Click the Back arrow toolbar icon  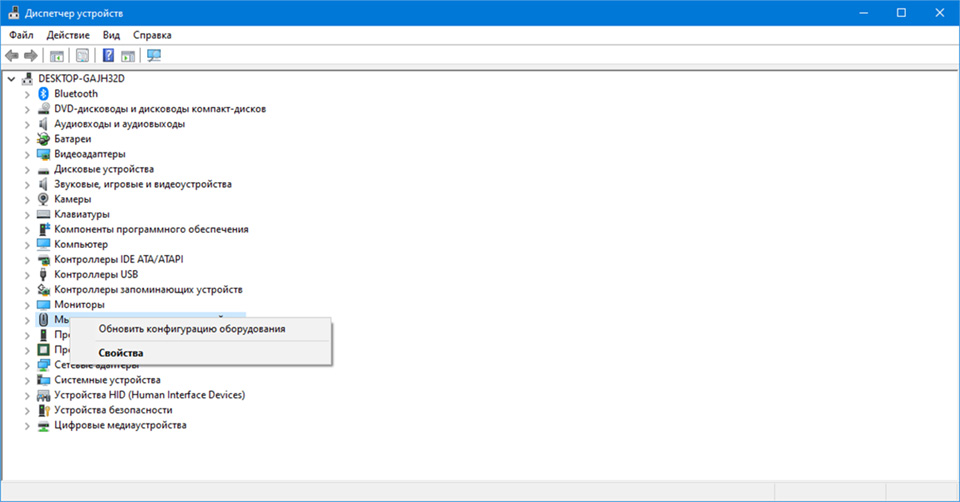12,56
